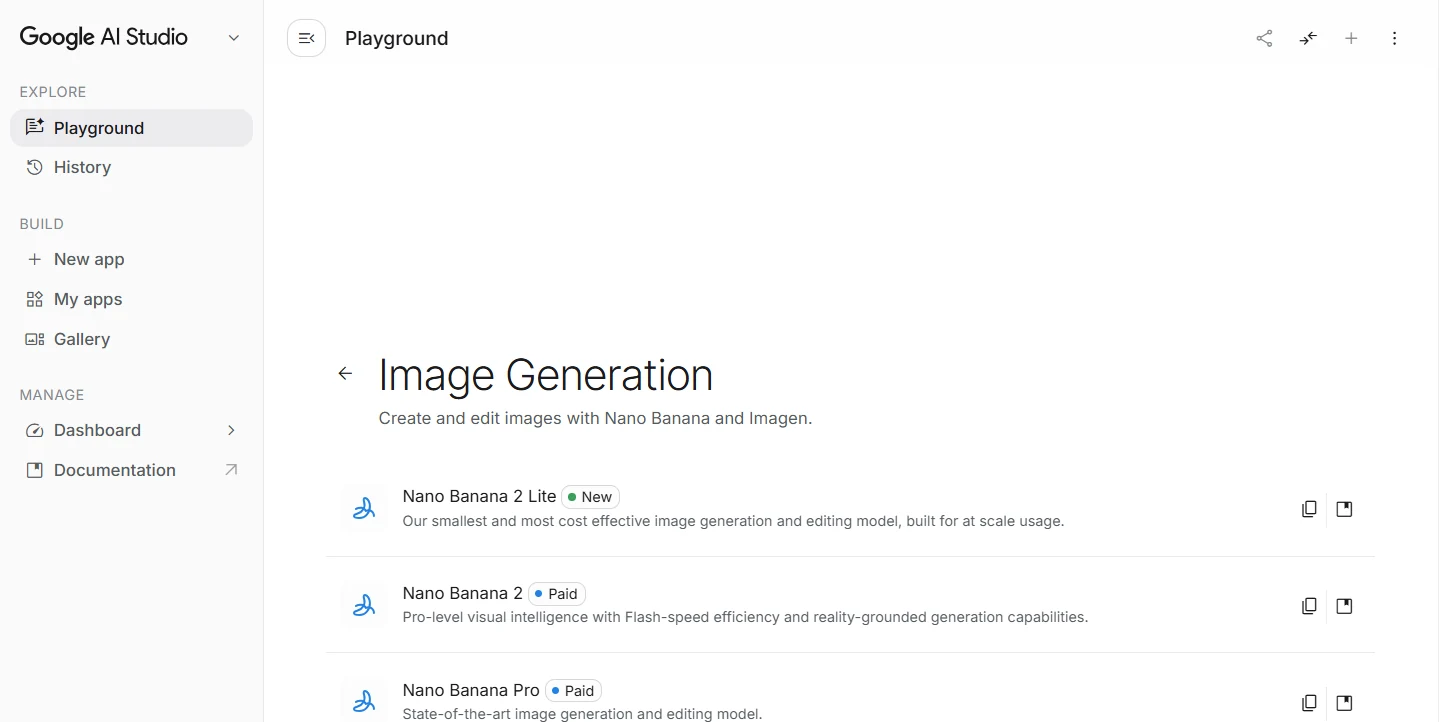Click the plus icon for a new chat
The height and width of the screenshot is (722, 1450).
pos(1351,38)
